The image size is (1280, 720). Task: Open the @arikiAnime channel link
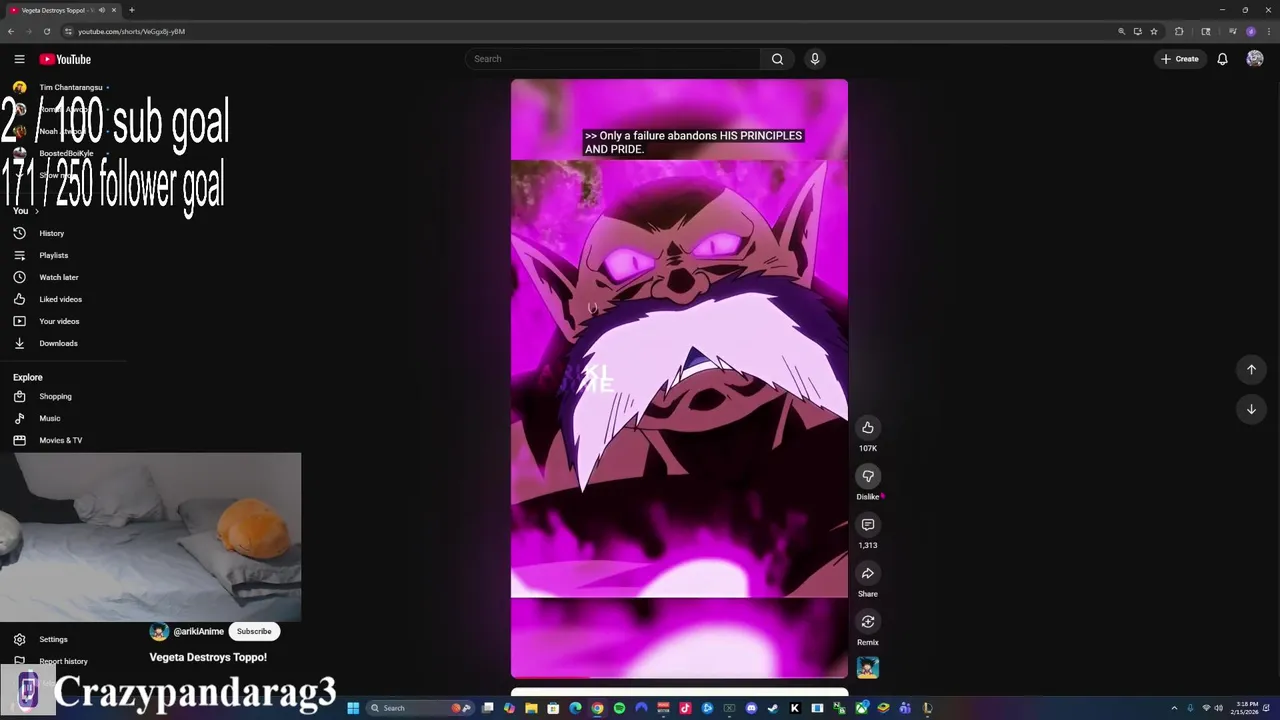coord(198,631)
